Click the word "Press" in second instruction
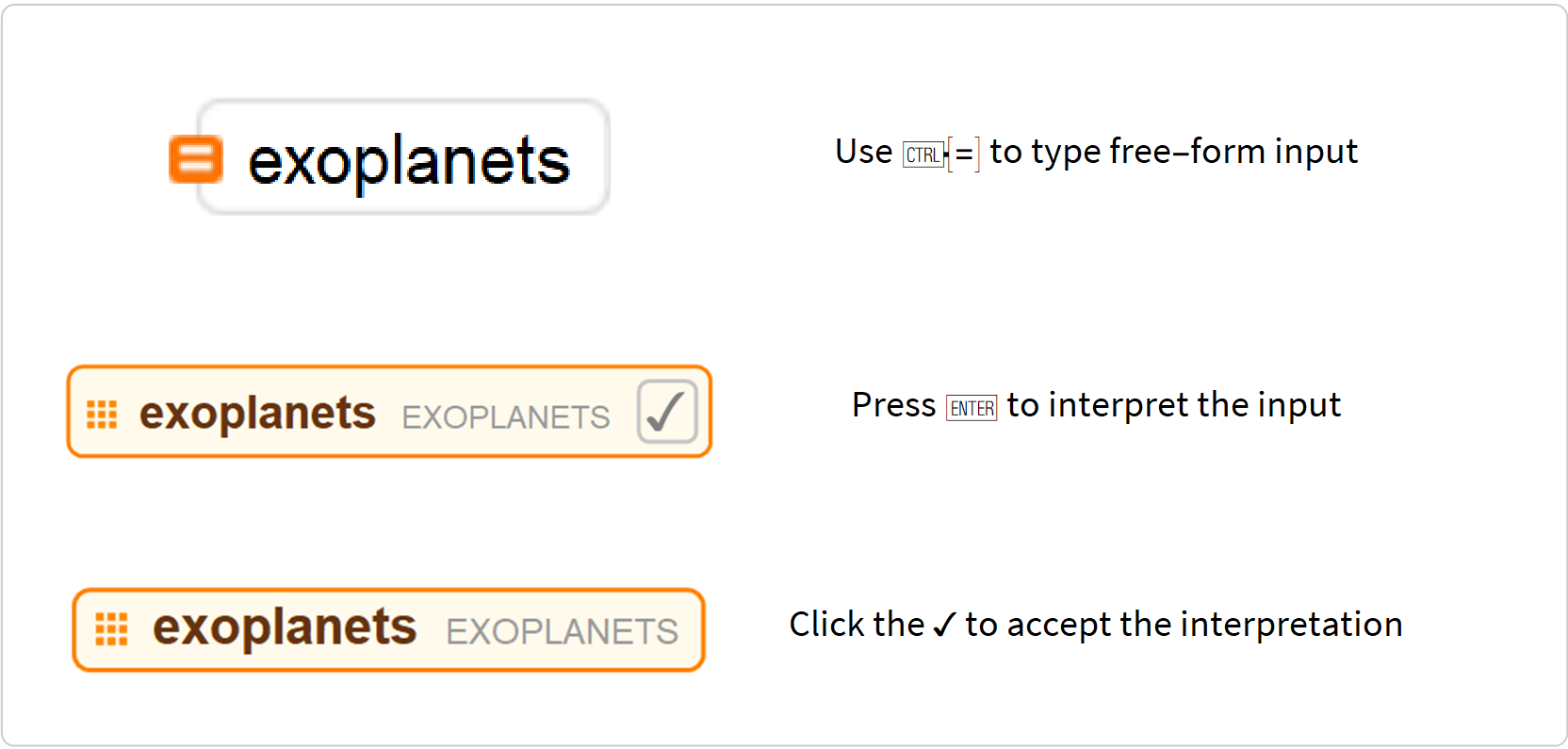 pyautogui.click(x=893, y=405)
